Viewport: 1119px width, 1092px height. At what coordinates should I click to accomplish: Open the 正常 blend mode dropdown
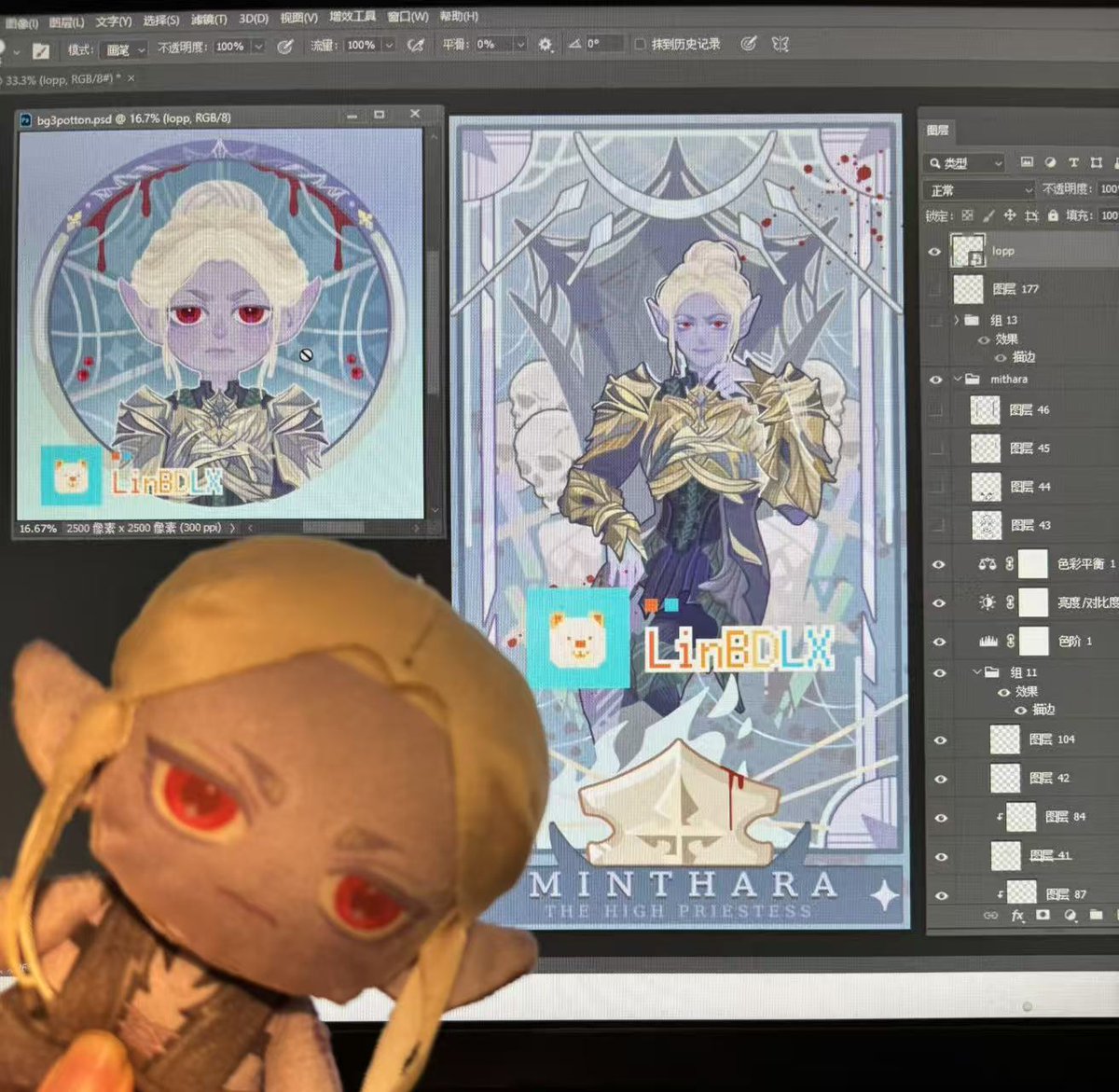point(981,190)
